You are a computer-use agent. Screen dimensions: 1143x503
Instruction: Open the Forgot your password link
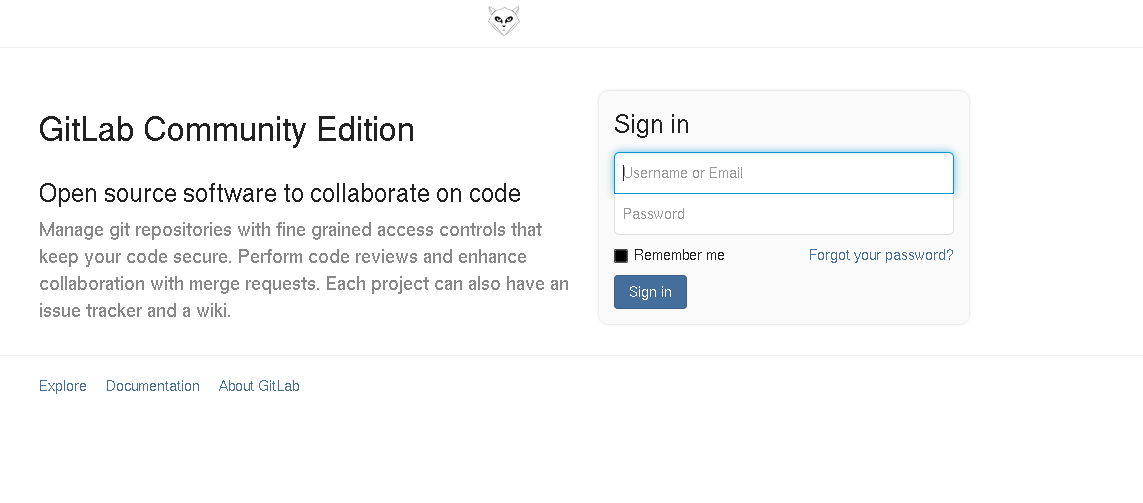tap(881, 255)
